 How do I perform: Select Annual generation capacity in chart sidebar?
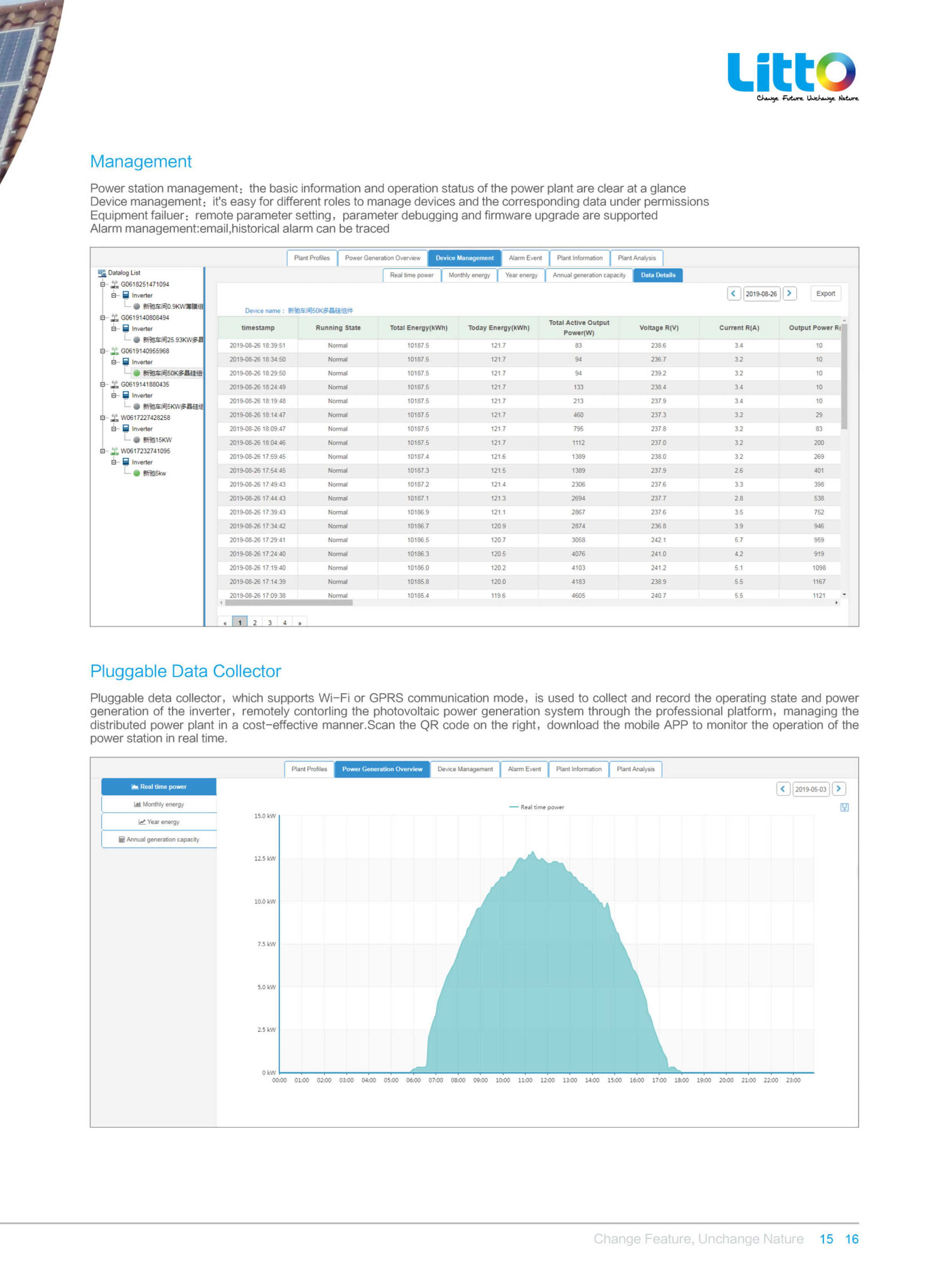tap(159, 839)
